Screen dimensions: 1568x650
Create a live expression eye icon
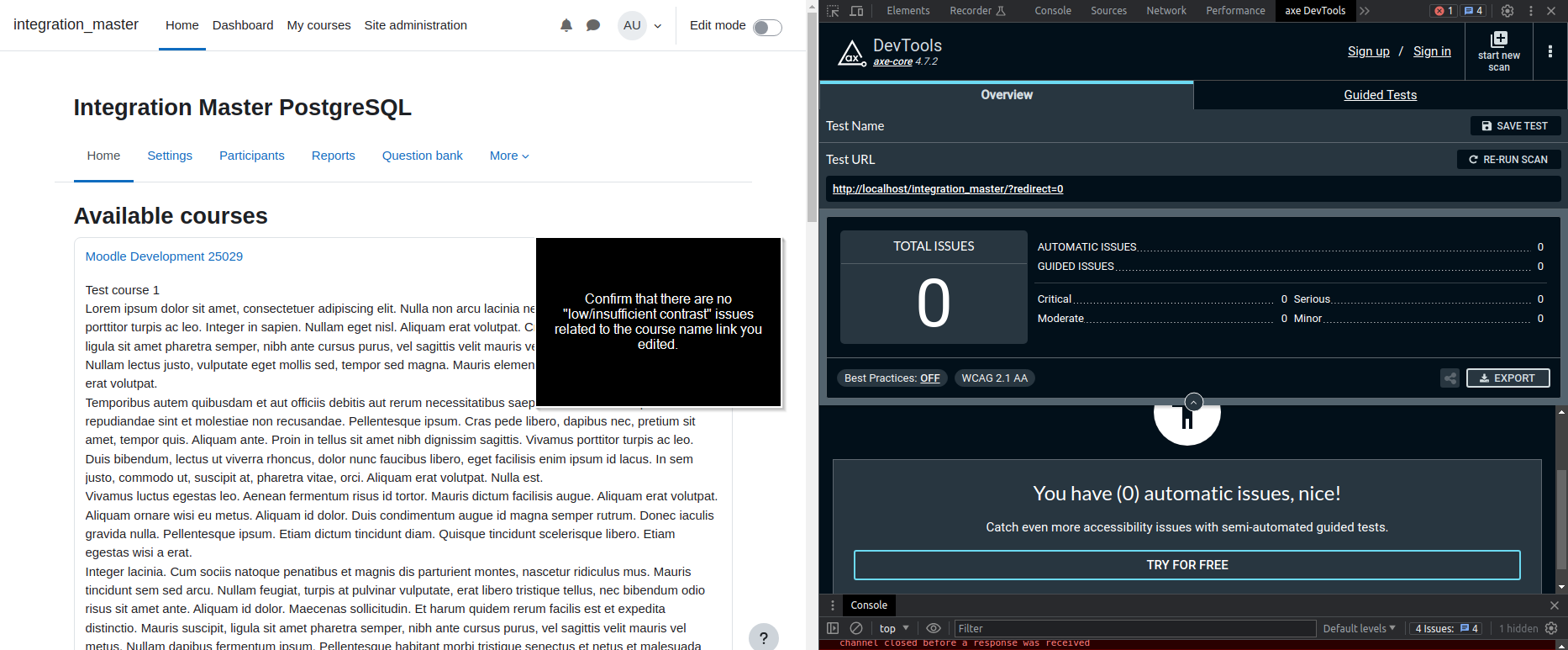click(934, 628)
